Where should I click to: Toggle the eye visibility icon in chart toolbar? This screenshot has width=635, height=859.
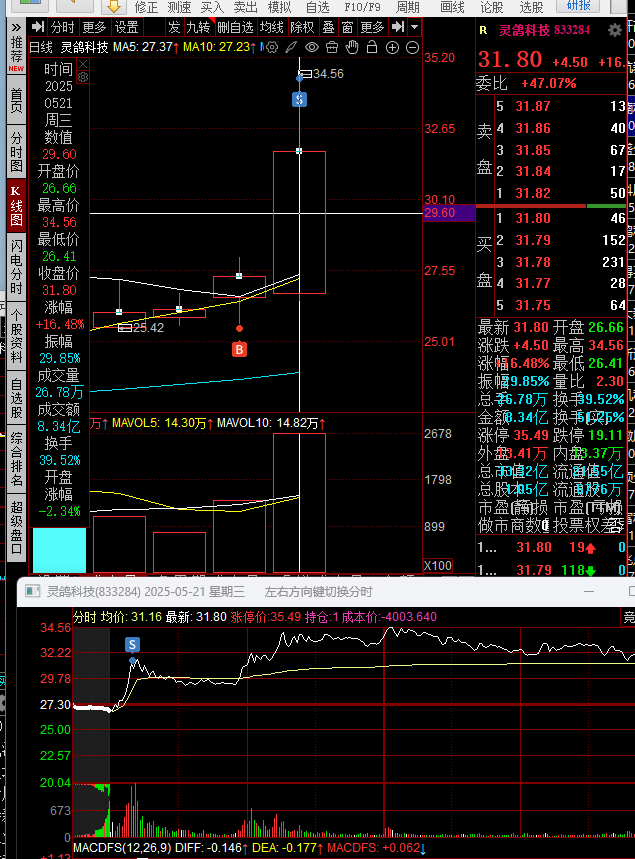click(312, 48)
